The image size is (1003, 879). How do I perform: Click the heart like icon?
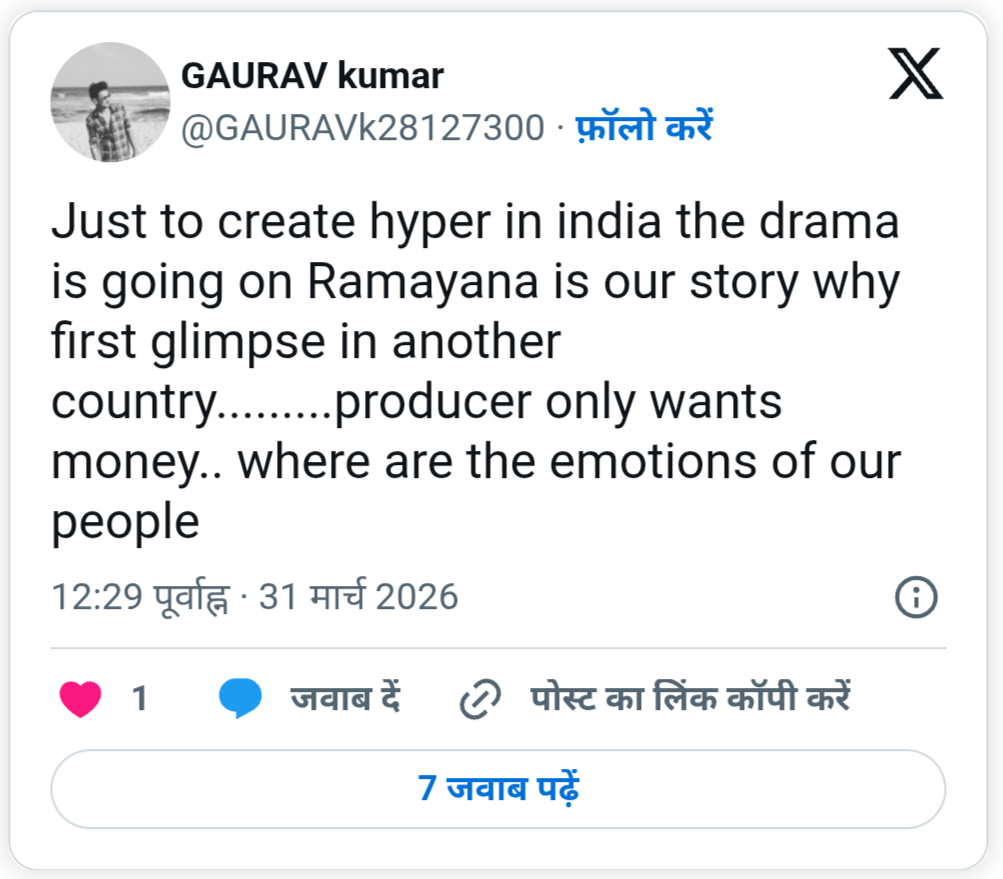[x=80, y=698]
